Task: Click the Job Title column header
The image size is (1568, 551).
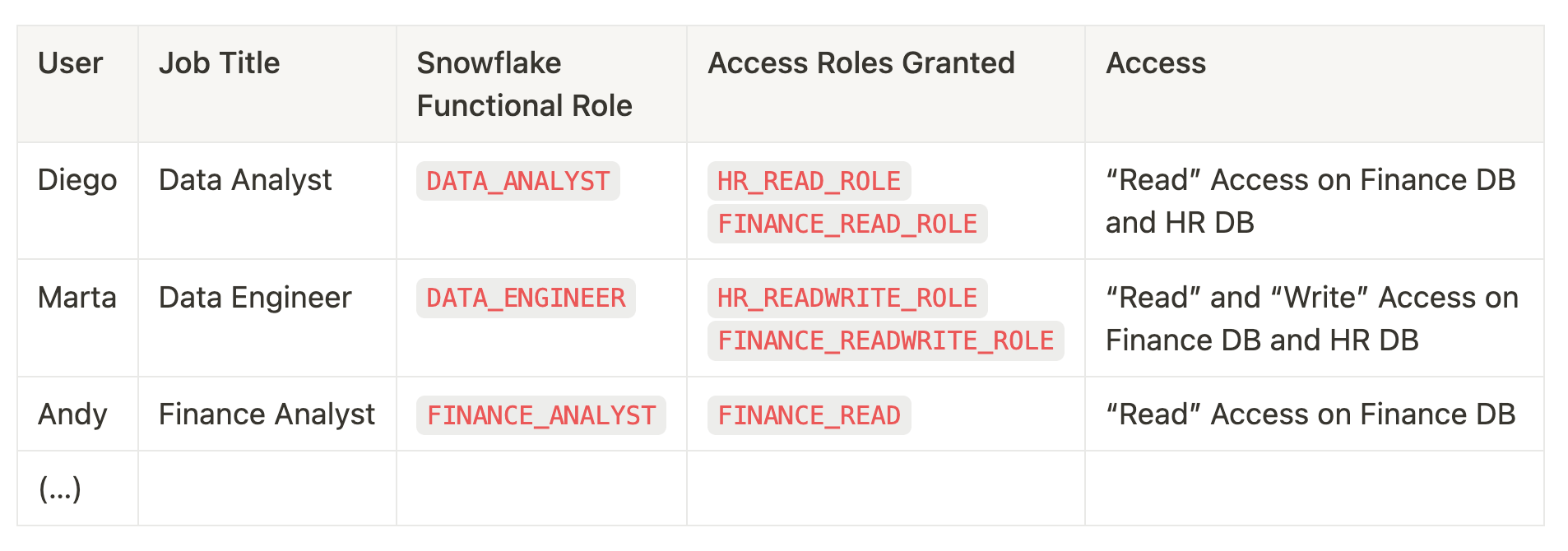Action: point(219,63)
